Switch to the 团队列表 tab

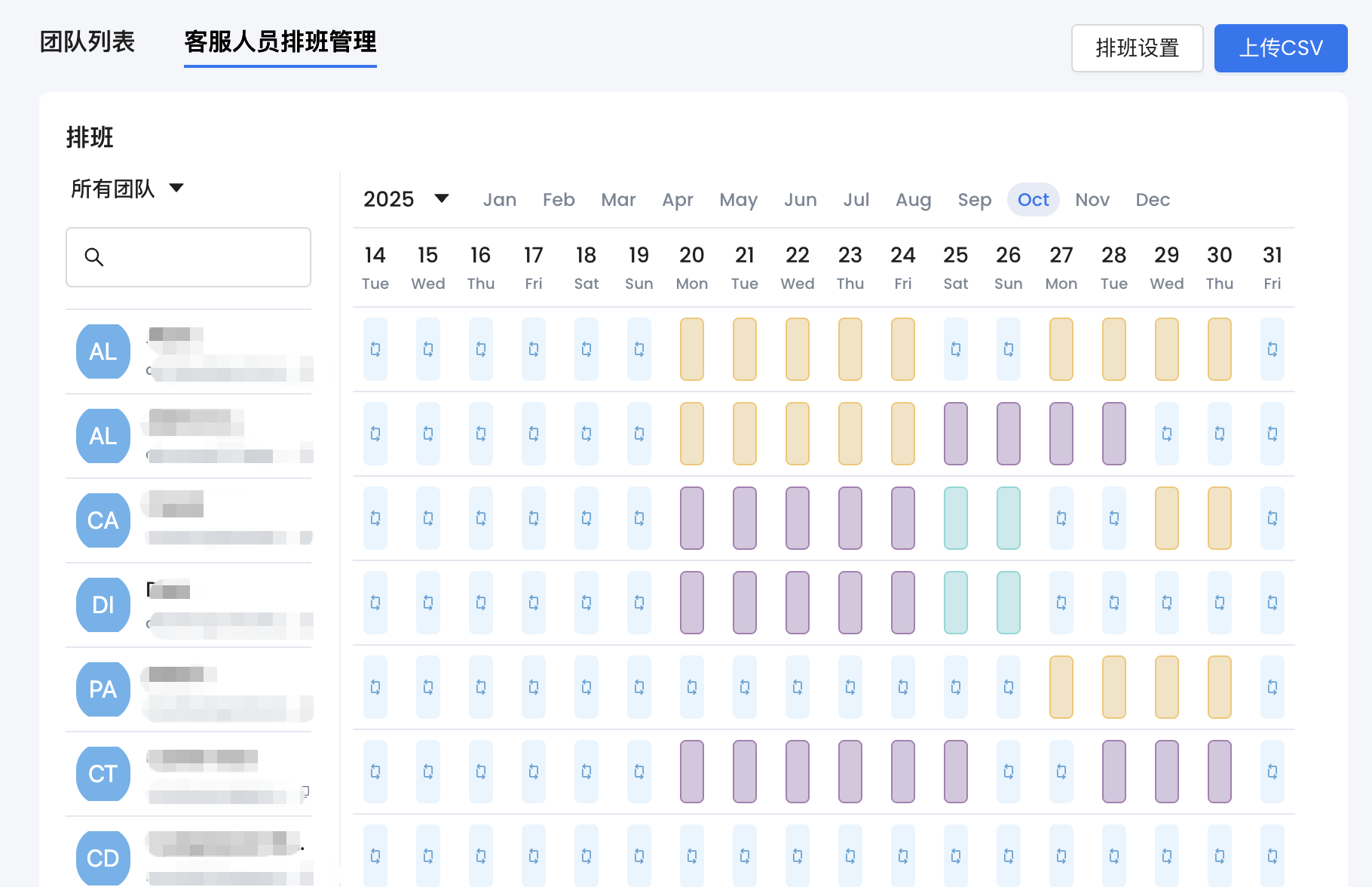[87, 42]
